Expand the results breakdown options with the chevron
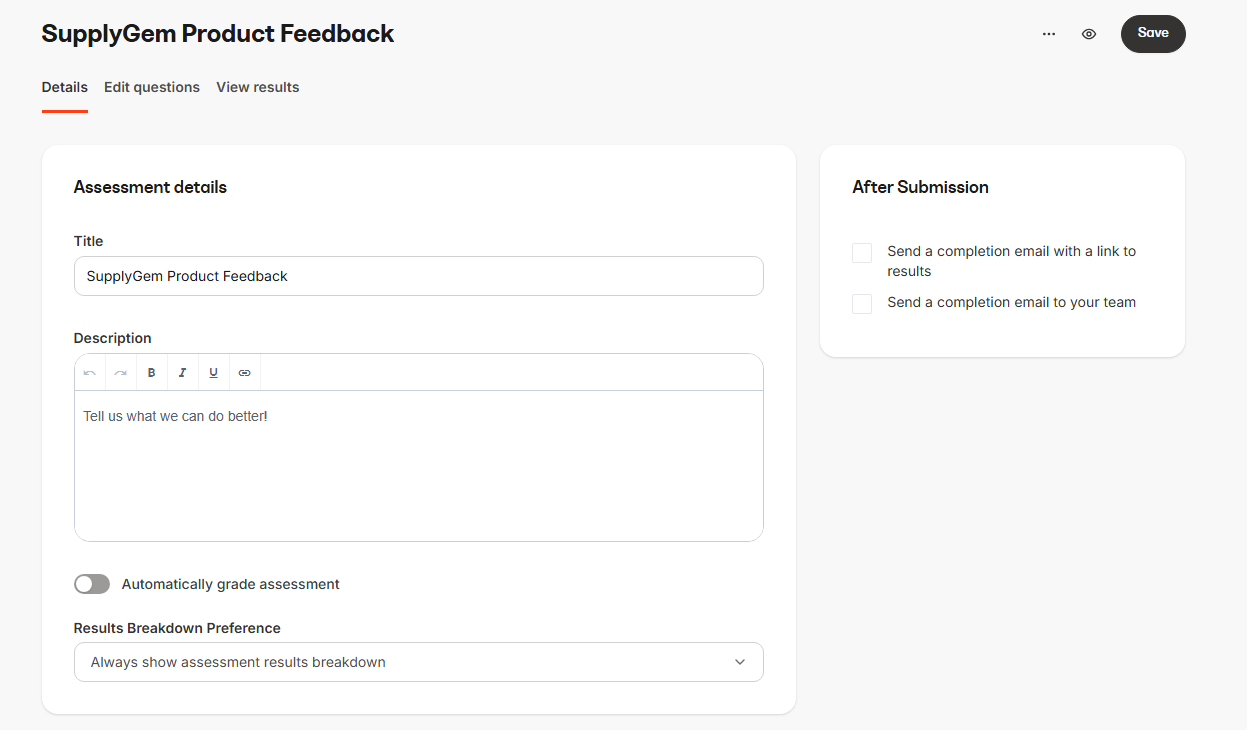1247x730 pixels. point(739,662)
